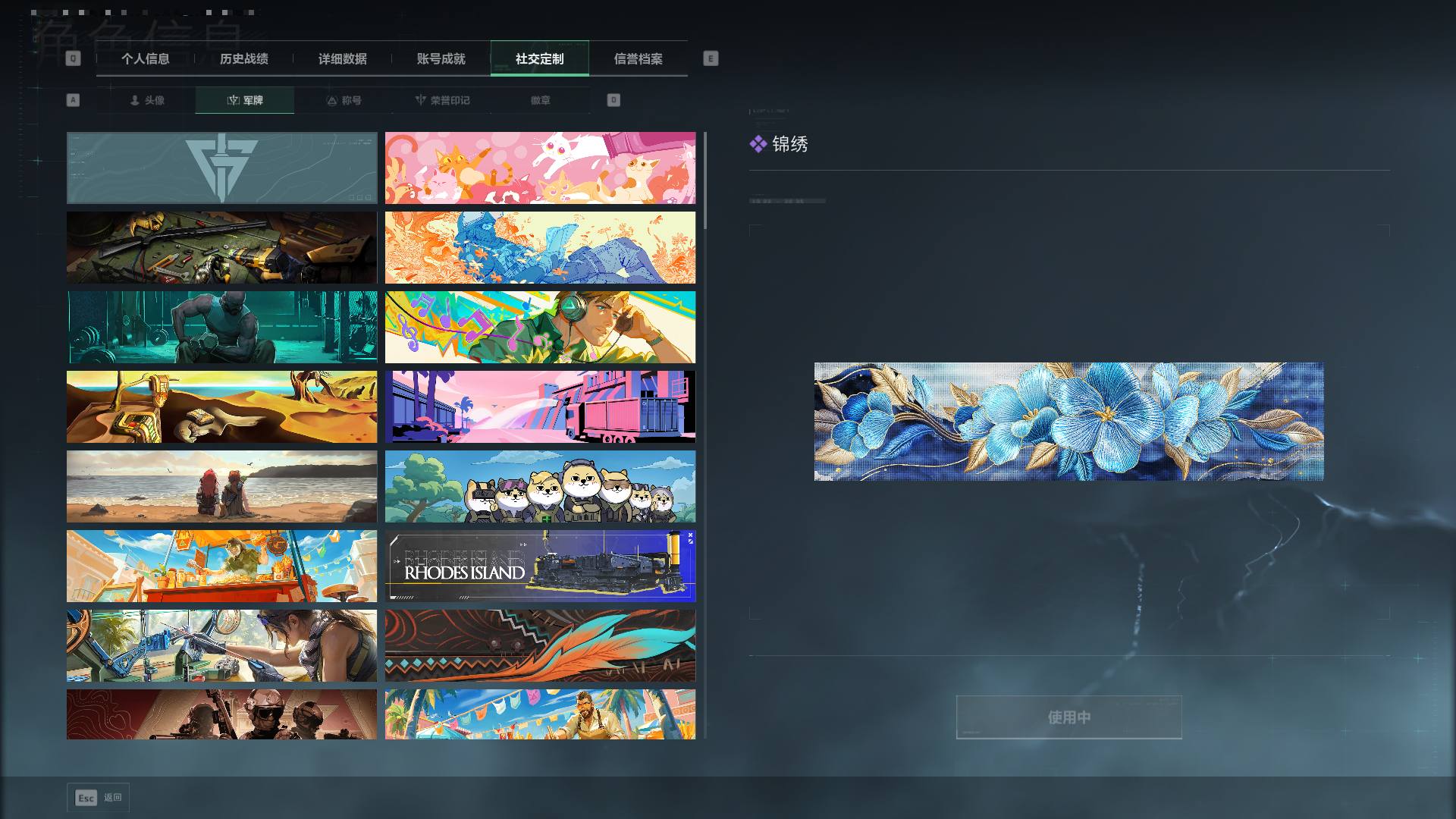Switch to the 历史战绩 tab
Image resolution: width=1456 pixels, height=819 pixels.
click(x=243, y=58)
